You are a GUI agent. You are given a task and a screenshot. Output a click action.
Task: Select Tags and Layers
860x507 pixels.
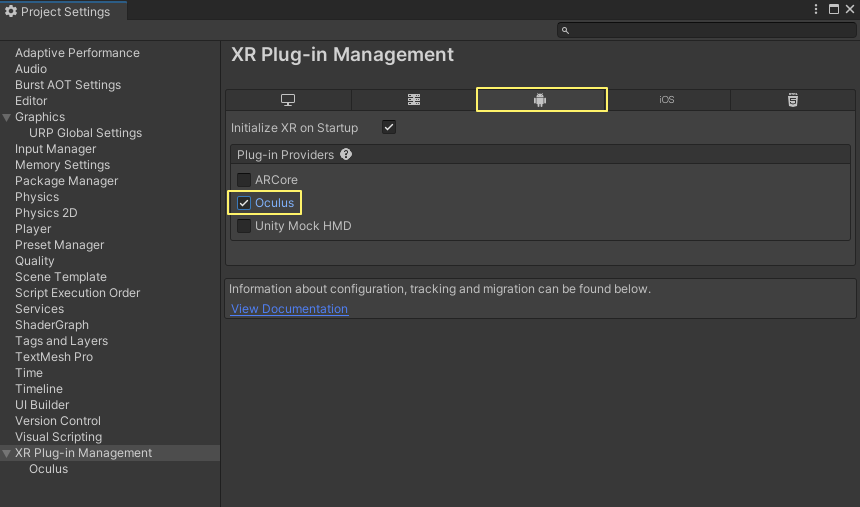click(61, 341)
